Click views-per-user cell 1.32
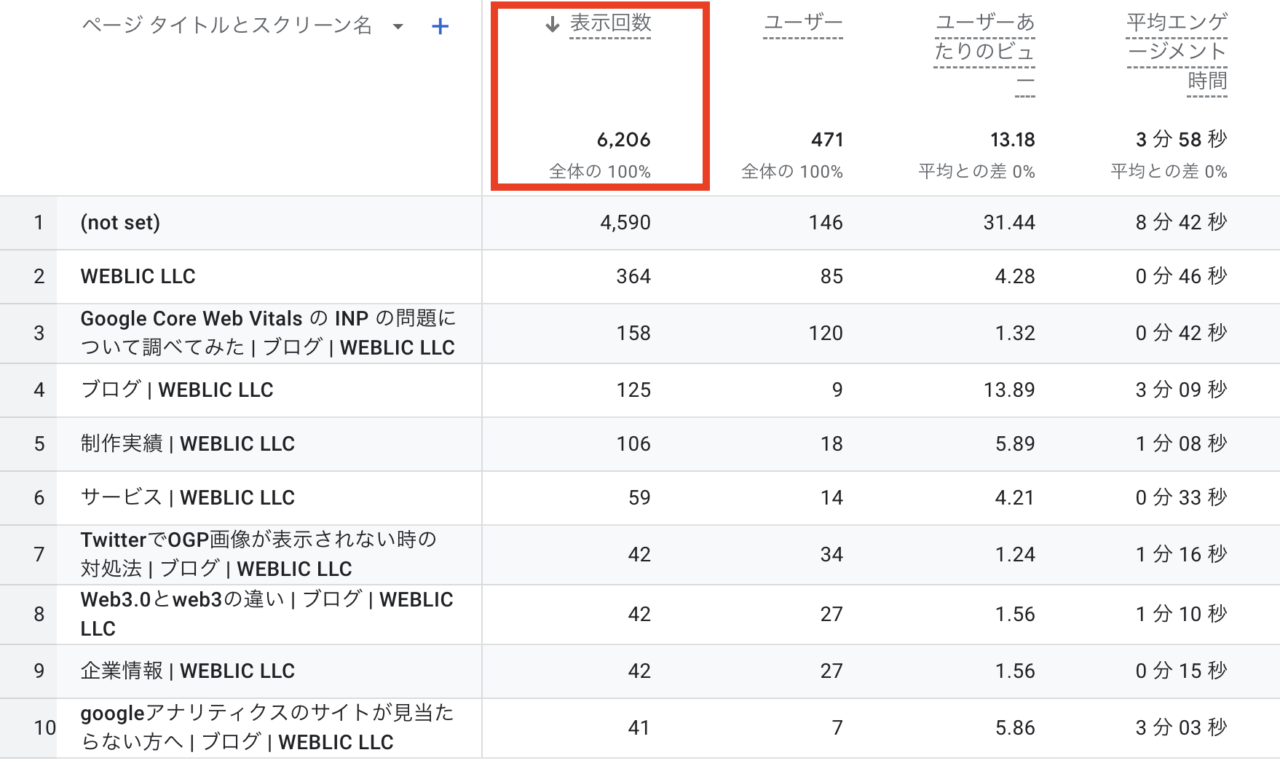 tap(1015, 333)
